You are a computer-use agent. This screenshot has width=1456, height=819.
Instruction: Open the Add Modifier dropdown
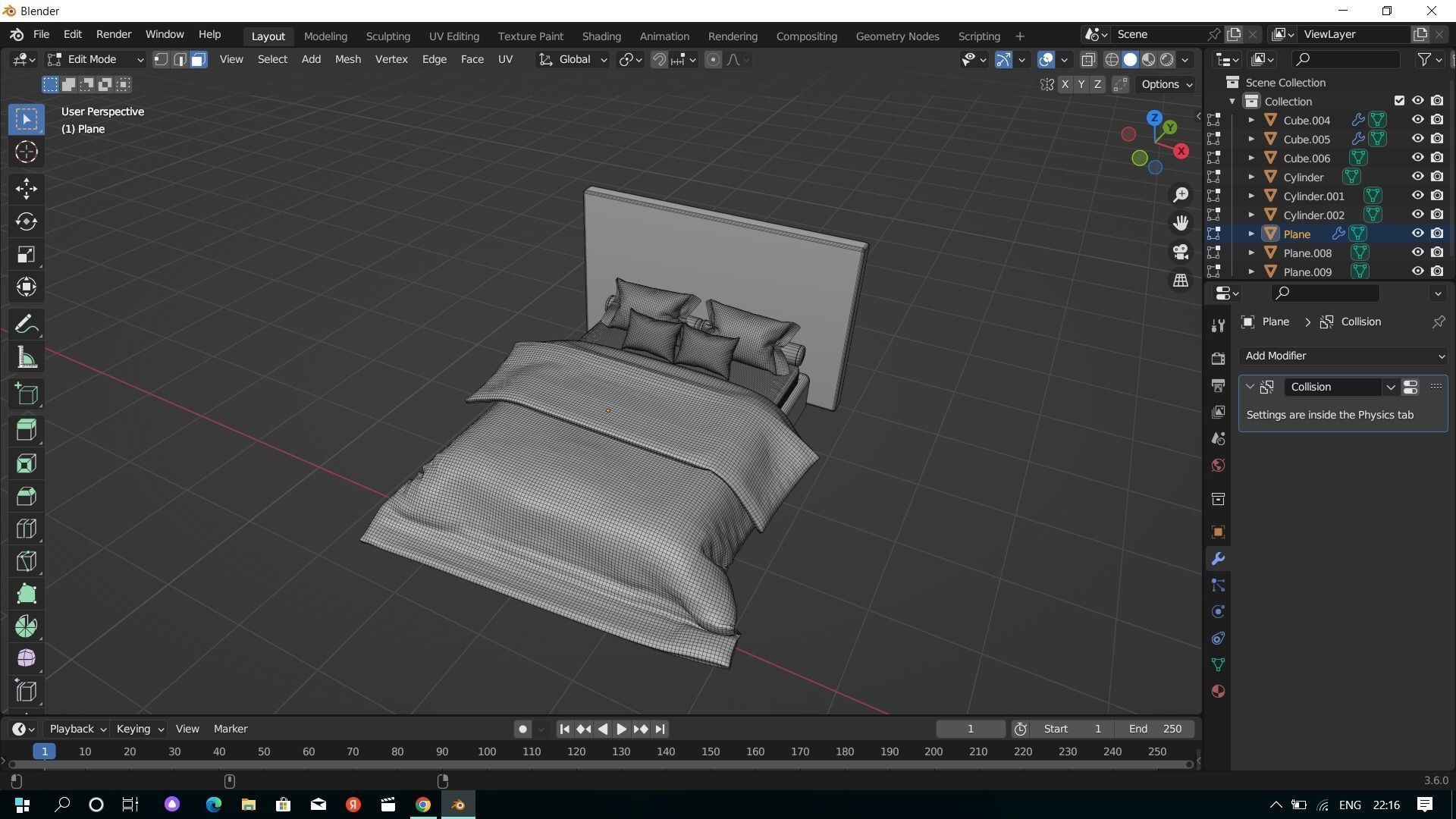[x=1342, y=356]
